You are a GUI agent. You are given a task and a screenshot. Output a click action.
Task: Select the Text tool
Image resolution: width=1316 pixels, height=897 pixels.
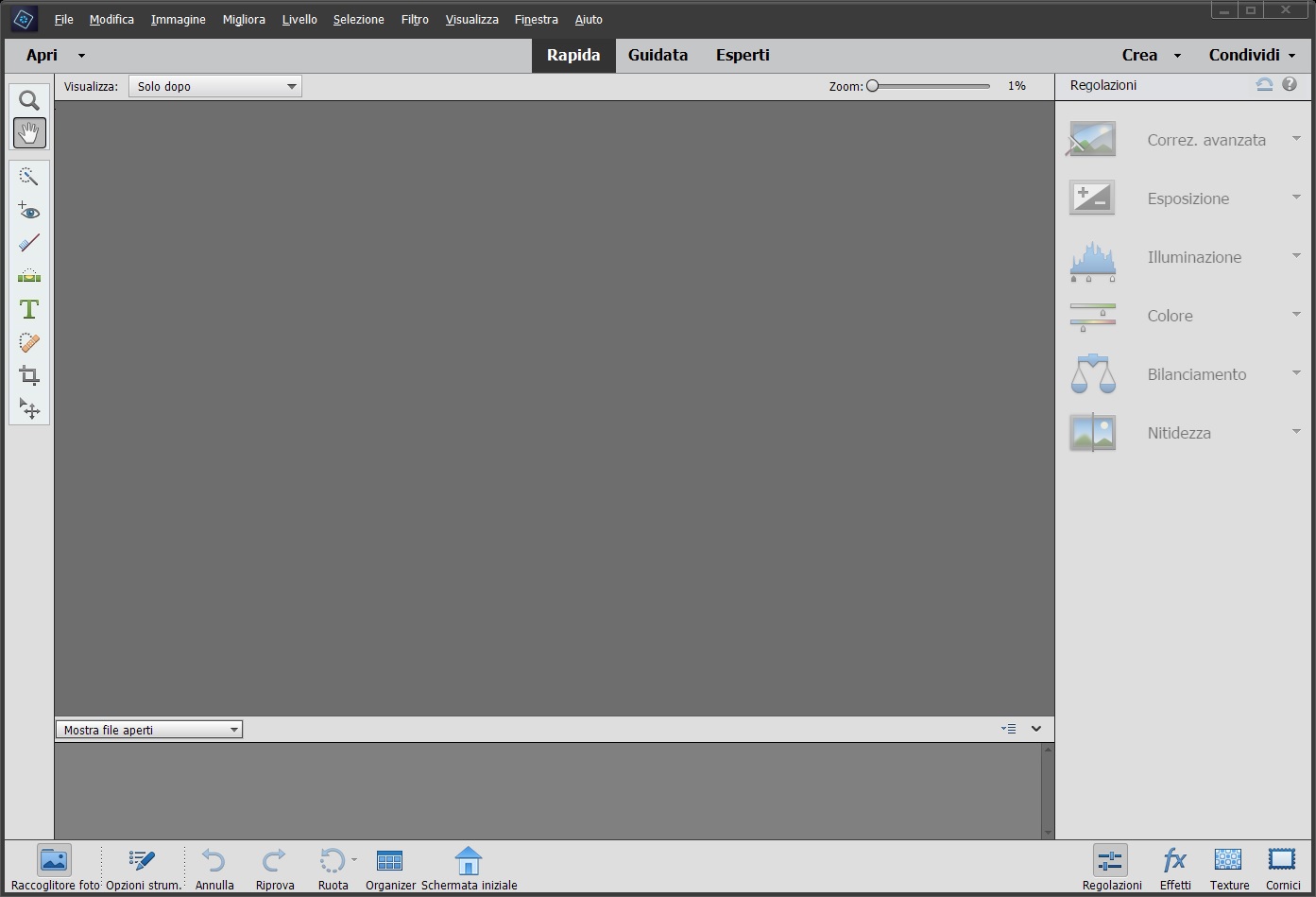(x=29, y=309)
